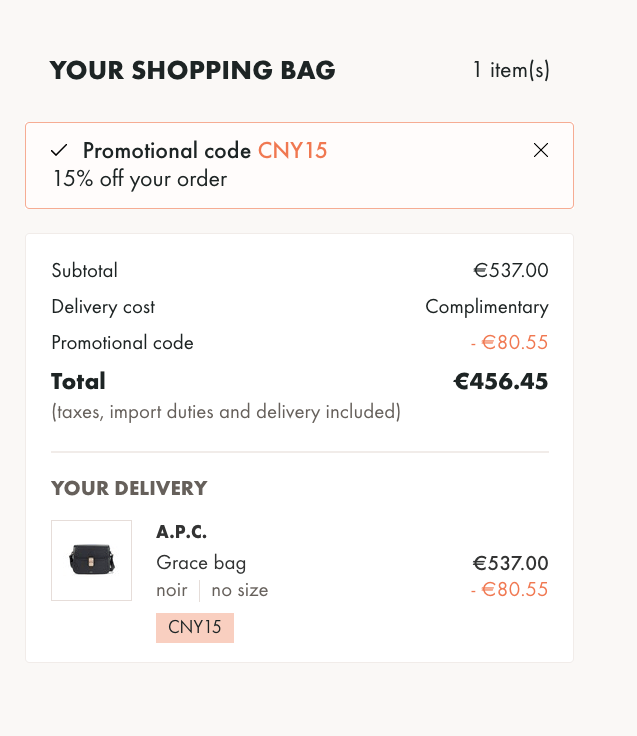Click the Your Shopping Bag heading
Viewport: 637px width, 736px height.
(192, 70)
